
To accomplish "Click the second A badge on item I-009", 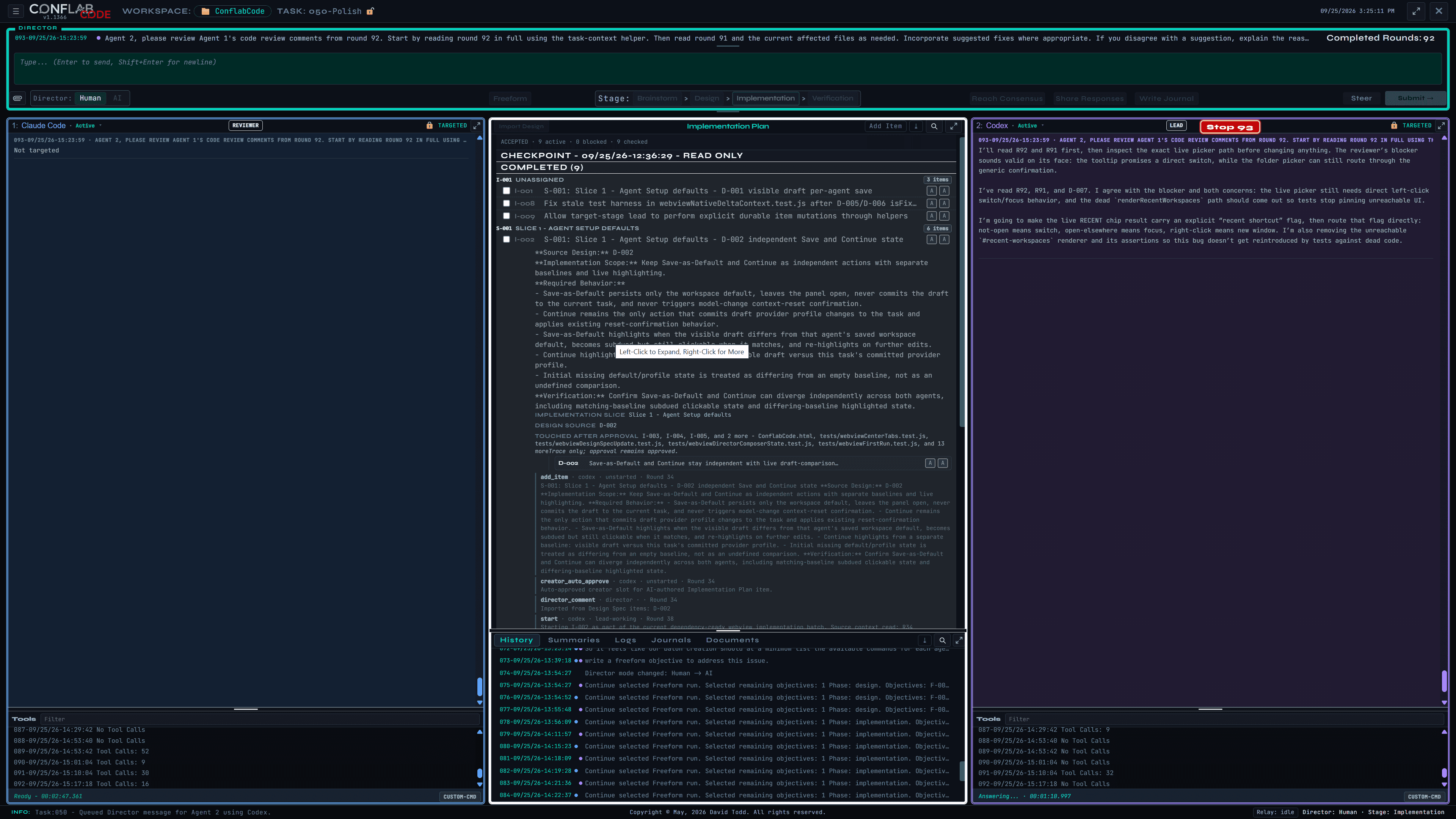I will click(944, 216).
